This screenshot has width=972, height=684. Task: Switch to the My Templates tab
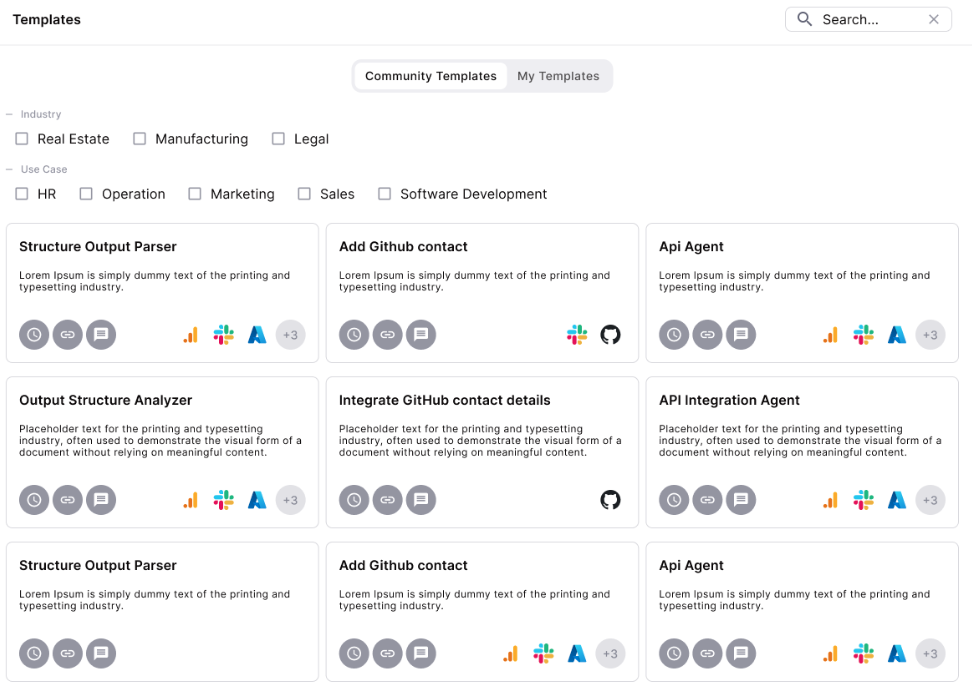click(x=558, y=76)
